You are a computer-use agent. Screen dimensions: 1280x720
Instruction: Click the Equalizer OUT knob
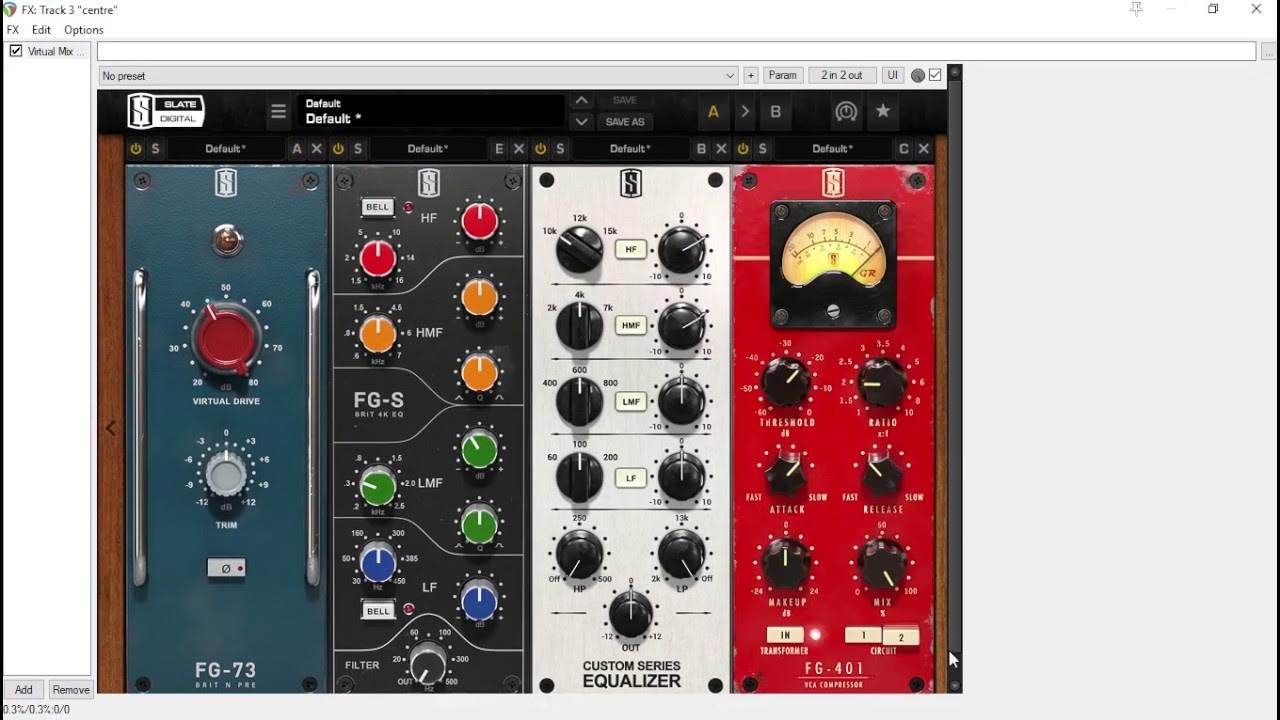point(630,613)
